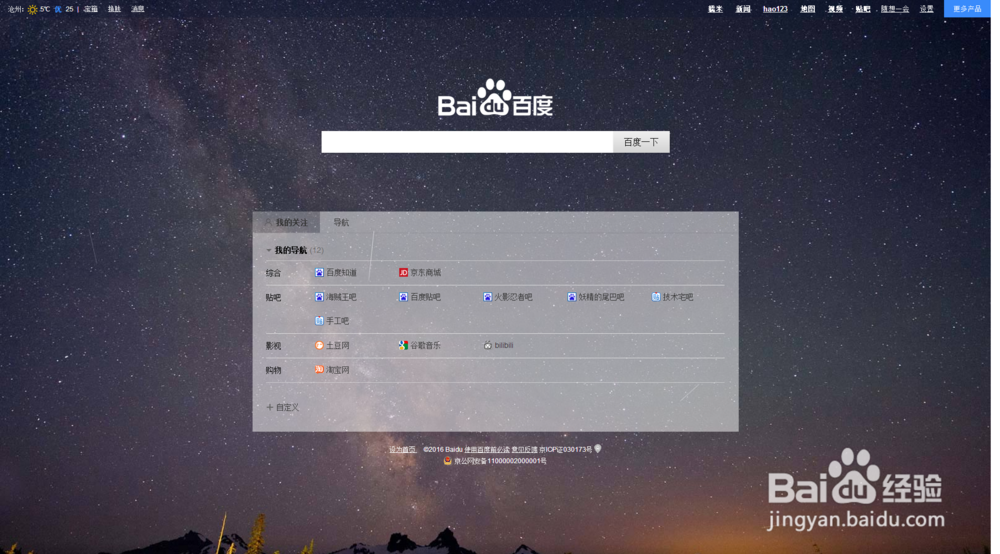The height and width of the screenshot is (554, 1000).
Task: Click the Baidu logo
Action: click(495, 98)
